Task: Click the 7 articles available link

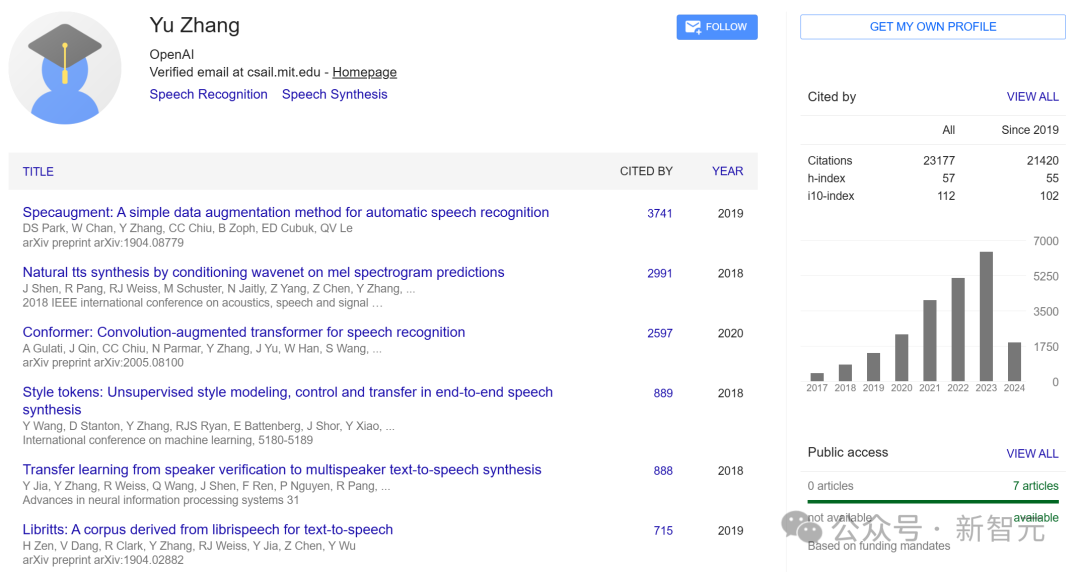Action: 1035,486
